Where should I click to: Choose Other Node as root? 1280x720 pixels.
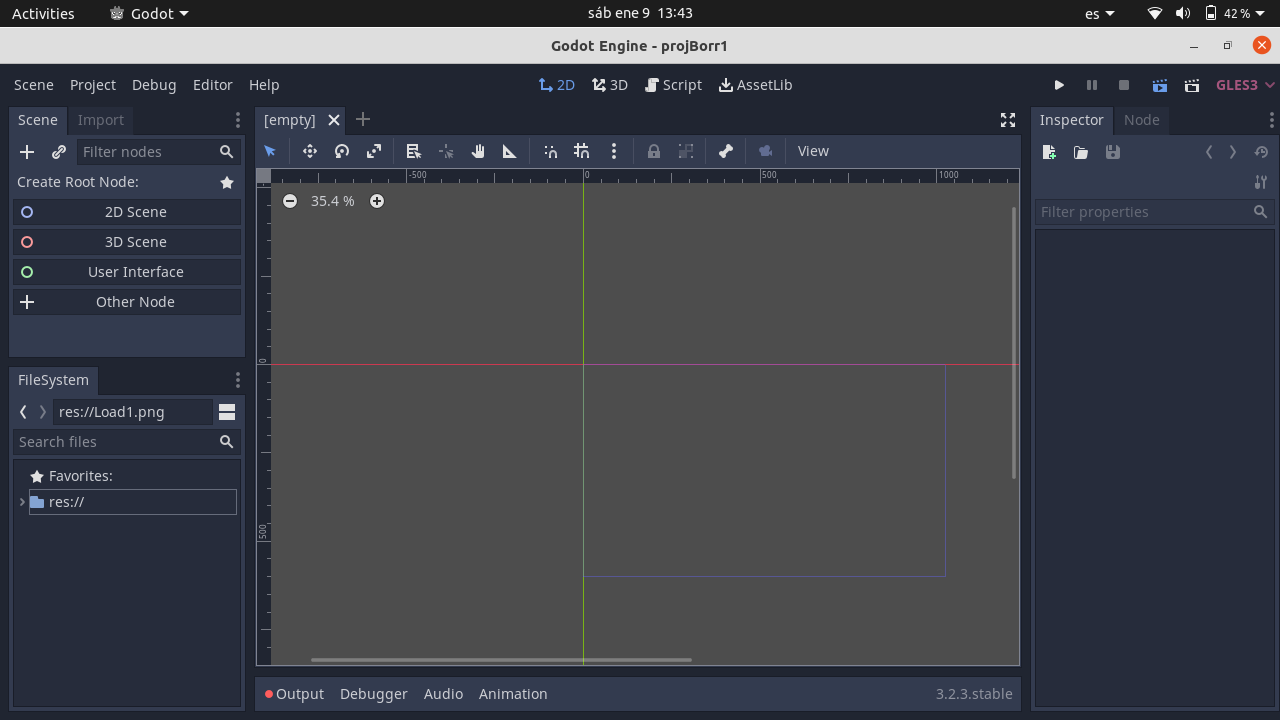click(x=127, y=302)
